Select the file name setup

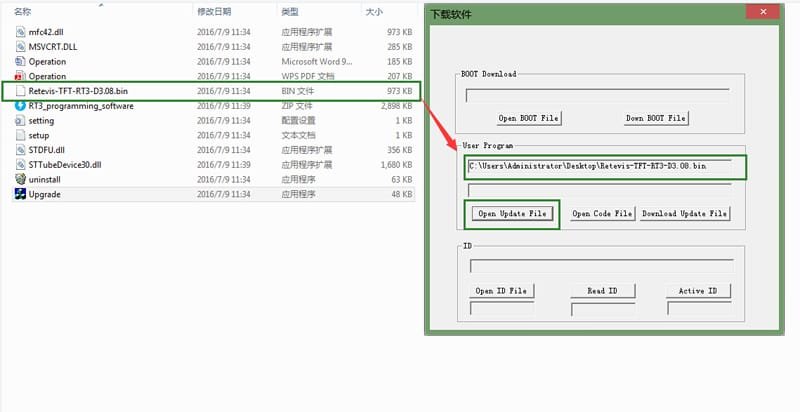(x=39, y=135)
